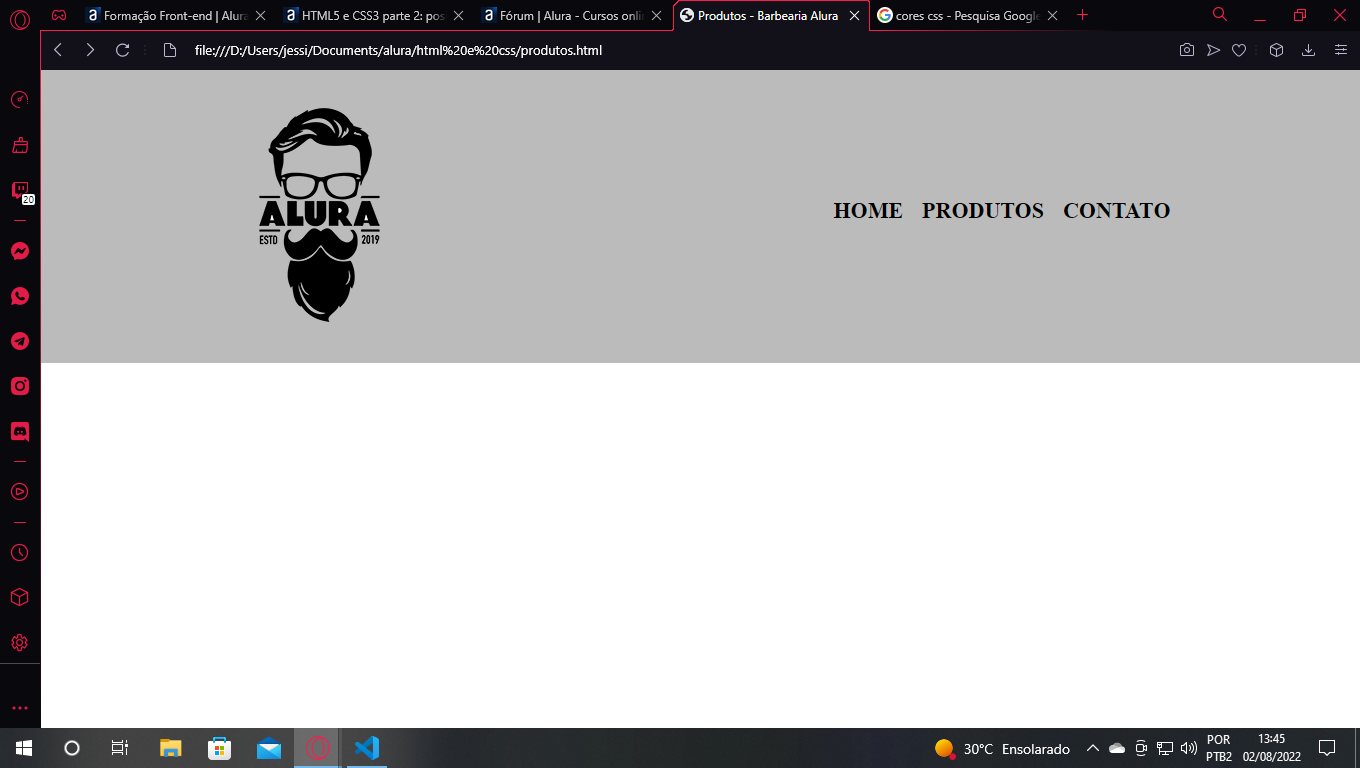This screenshot has width=1360, height=768.
Task: Take a snapshot with camera icon
Action: coord(1187,50)
